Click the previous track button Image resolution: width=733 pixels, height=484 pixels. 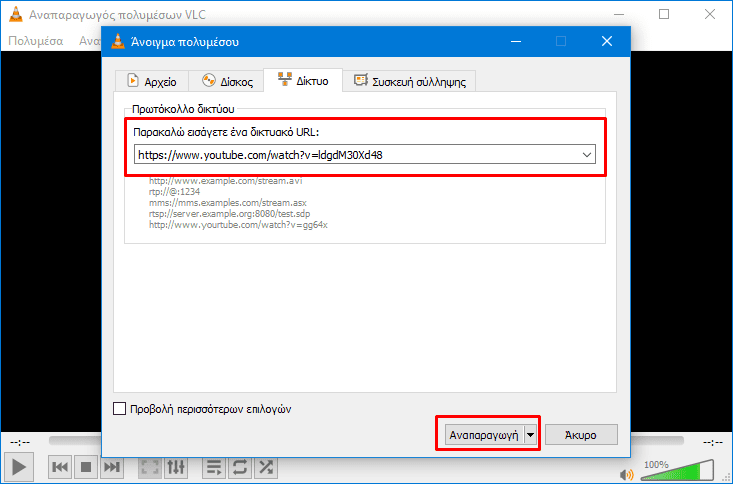pos(60,467)
